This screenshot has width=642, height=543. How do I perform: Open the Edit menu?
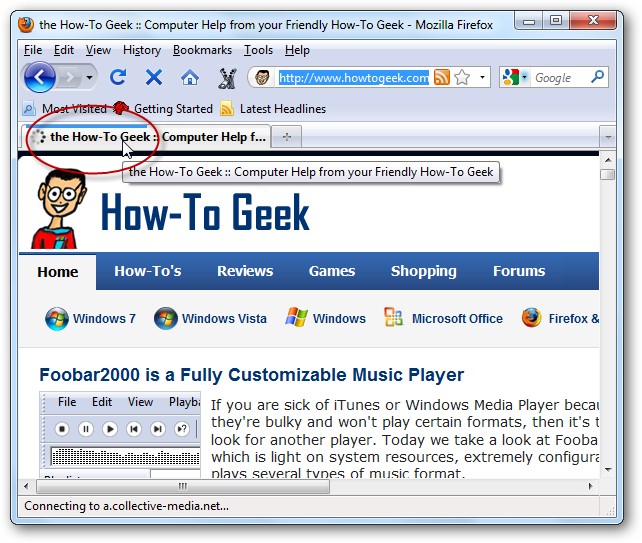click(63, 50)
